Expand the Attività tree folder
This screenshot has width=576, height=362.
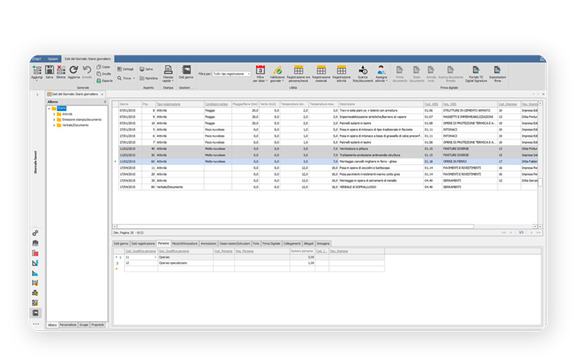tap(54, 114)
